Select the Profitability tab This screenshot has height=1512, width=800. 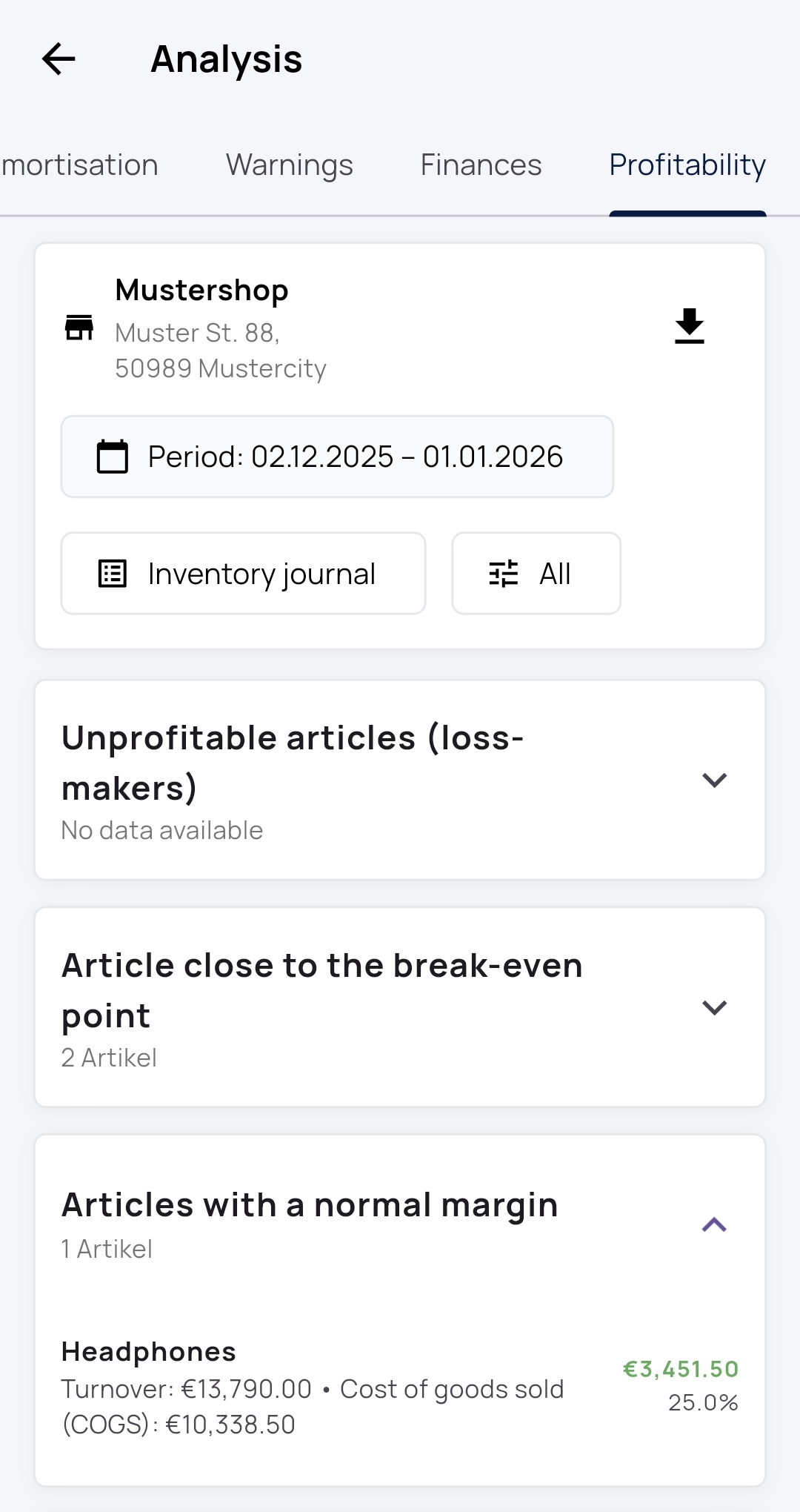click(687, 165)
